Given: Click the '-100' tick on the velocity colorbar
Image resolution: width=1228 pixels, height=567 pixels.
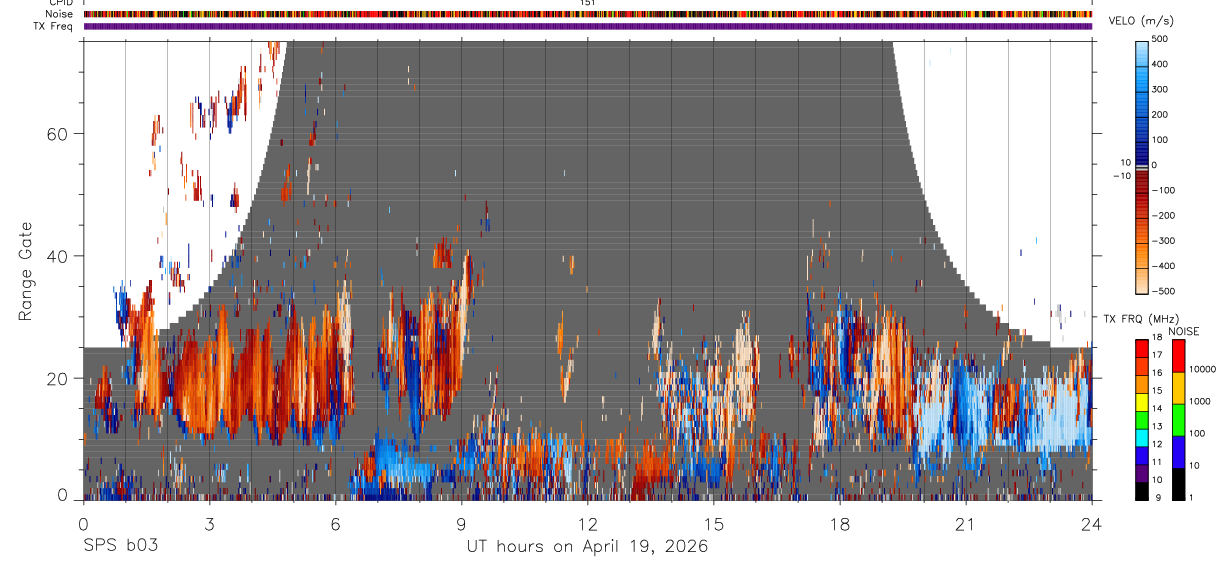Looking at the screenshot, I should point(1165,190).
